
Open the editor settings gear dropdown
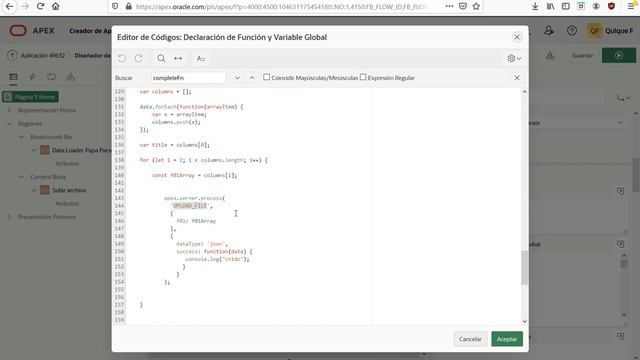tap(514, 58)
